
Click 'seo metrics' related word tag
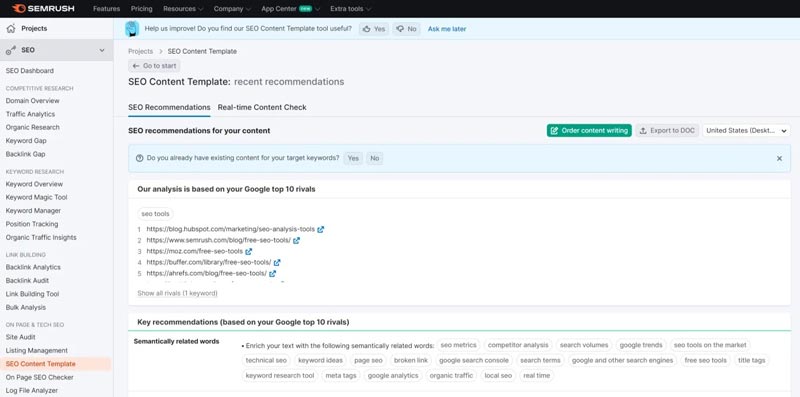coord(459,345)
